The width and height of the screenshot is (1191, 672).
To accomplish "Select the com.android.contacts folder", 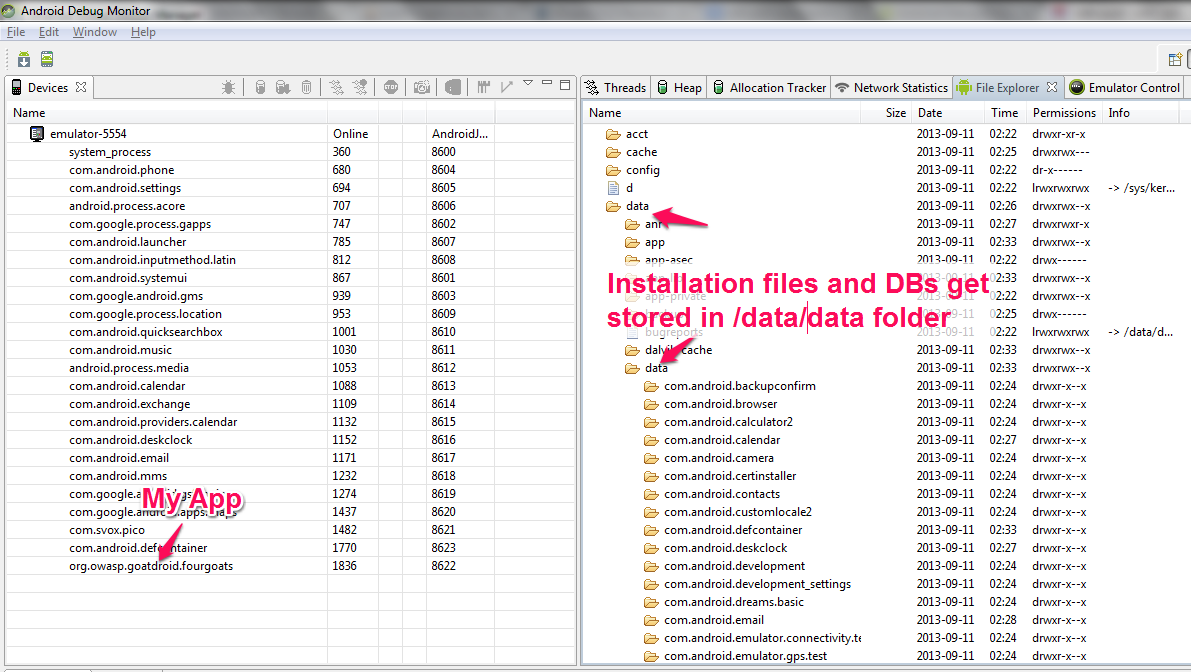I will 722,494.
